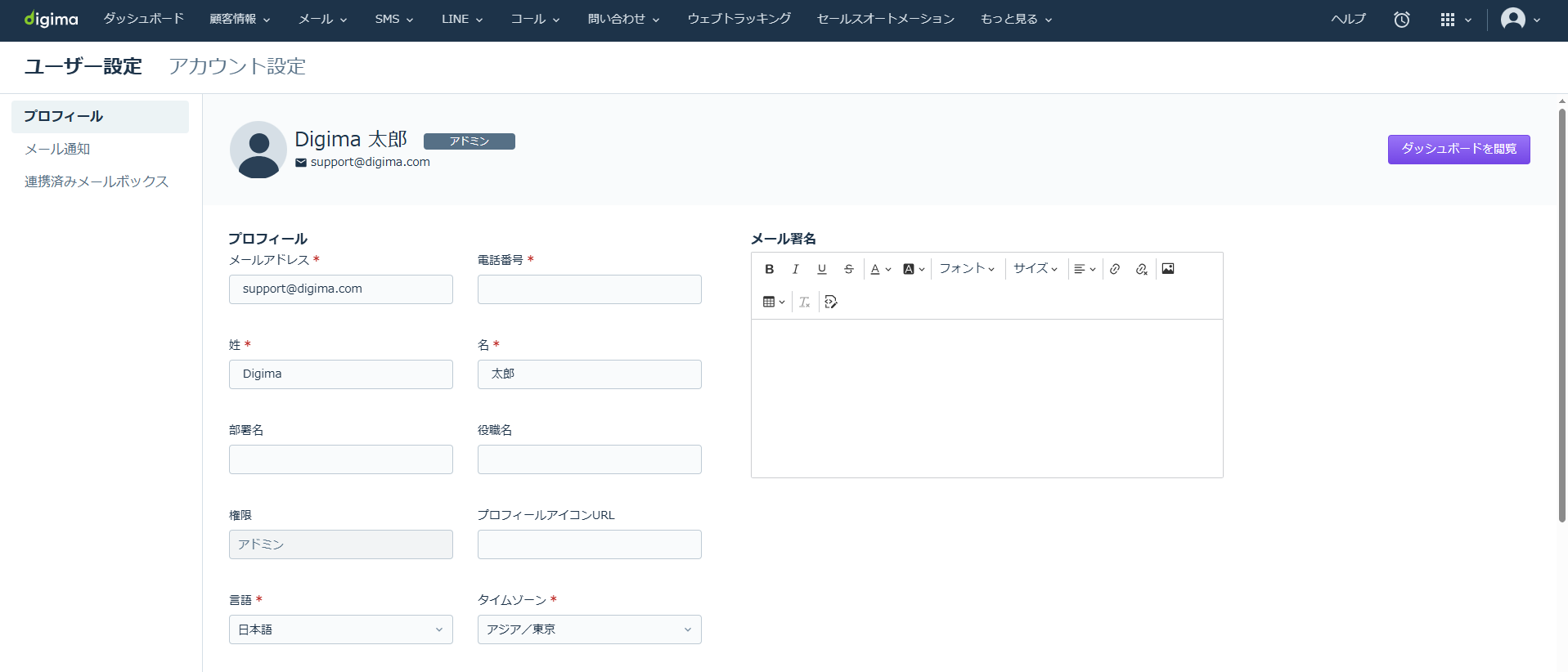
Task: Click the profile avatar picture
Action: pyautogui.click(x=258, y=150)
